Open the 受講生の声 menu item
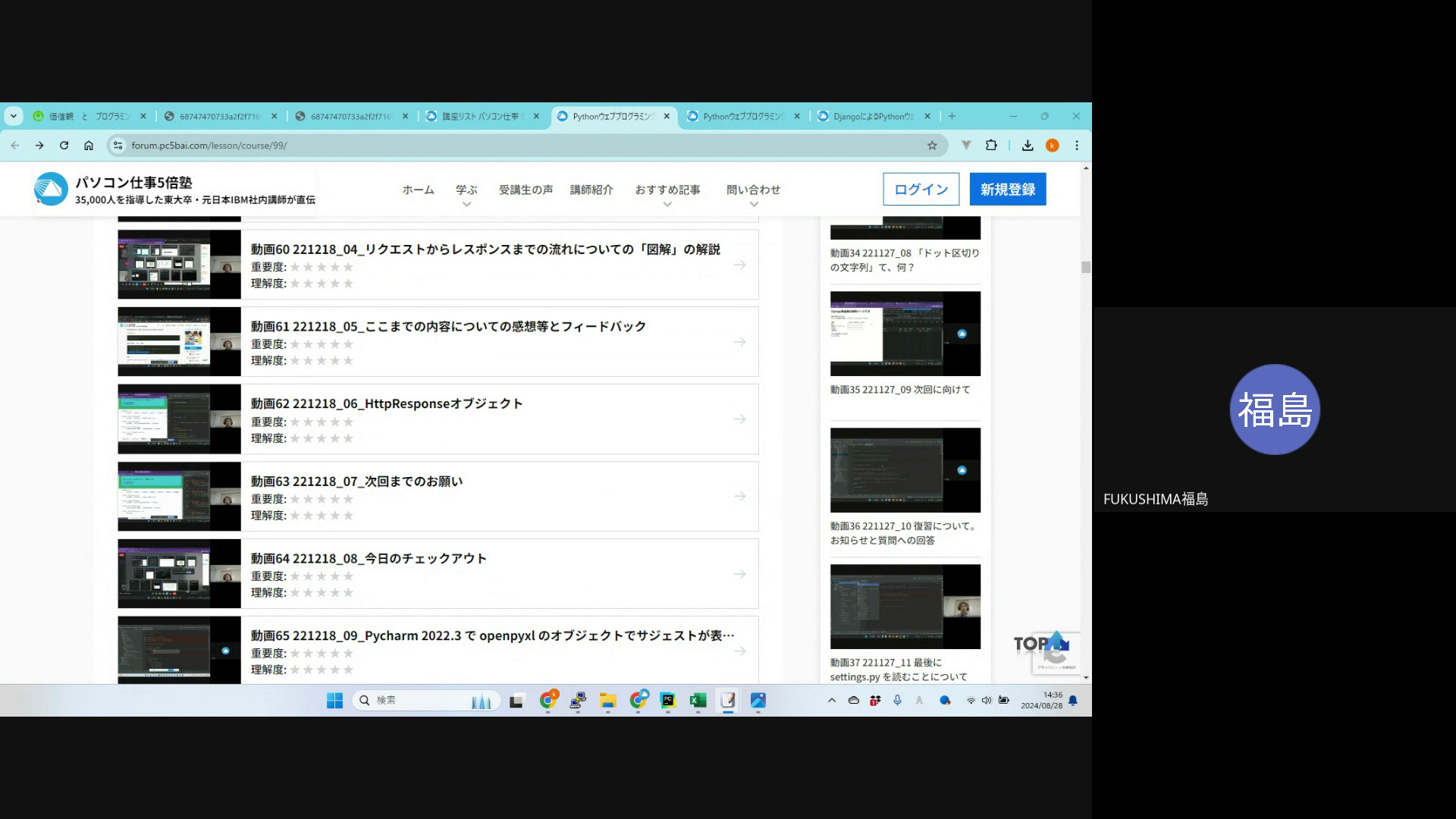Image resolution: width=1456 pixels, height=819 pixels. coord(526,190)
